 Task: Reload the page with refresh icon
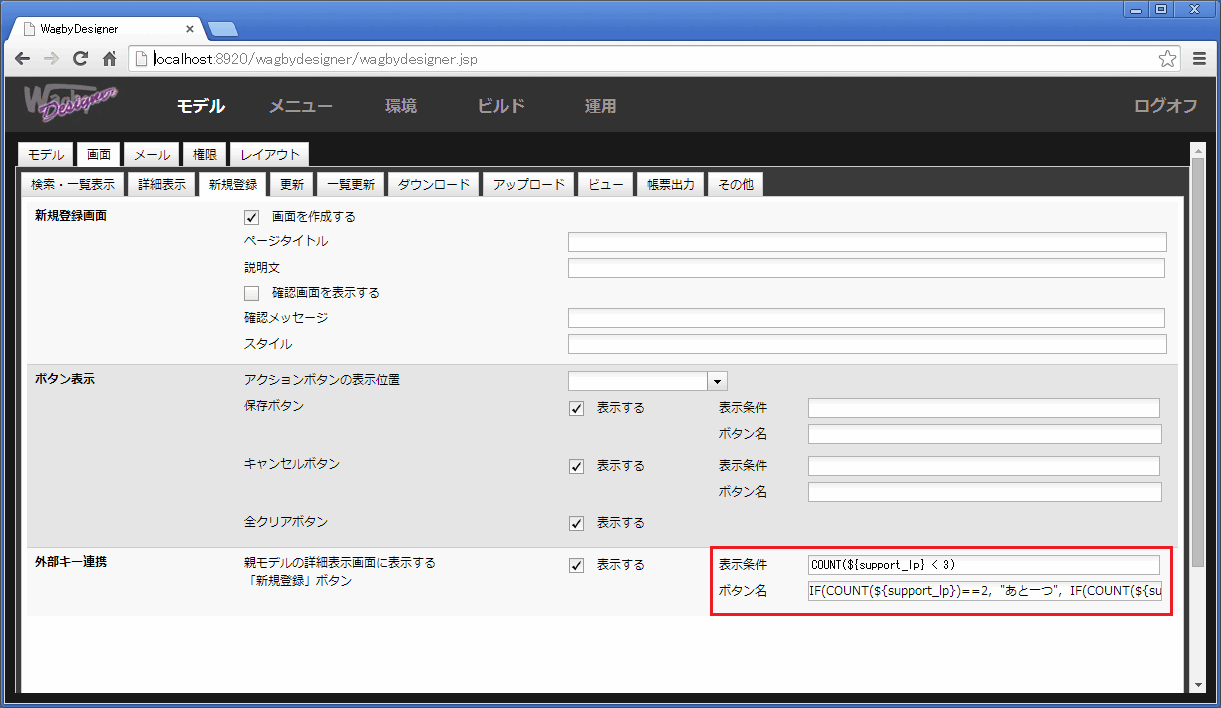pyautogui.click(x=81, y=59)
